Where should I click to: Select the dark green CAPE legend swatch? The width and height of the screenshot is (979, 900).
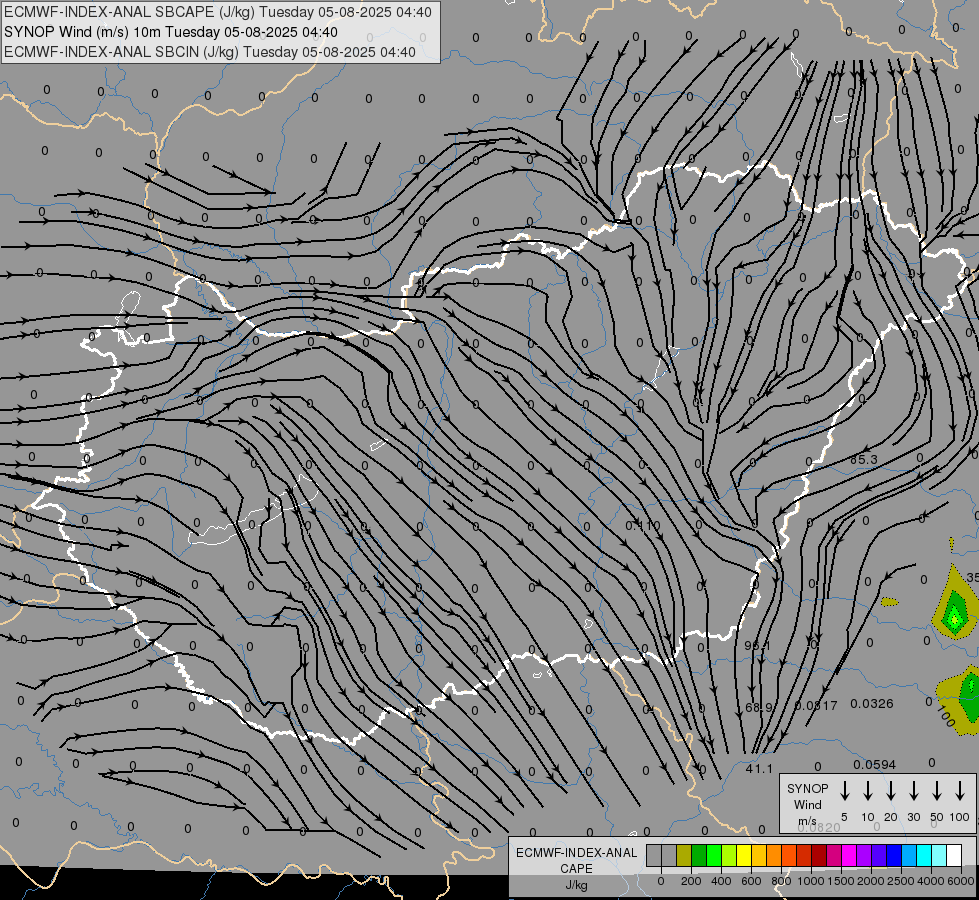(699, 856)
